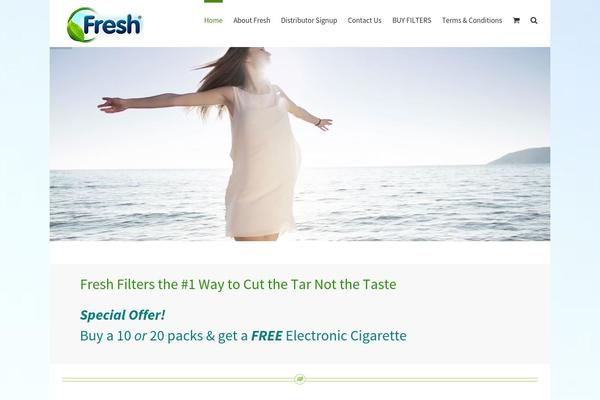The height and width of the screenshot is (400, 600).
Task: Open the Distributor Signup menu item
Action: 309,20
